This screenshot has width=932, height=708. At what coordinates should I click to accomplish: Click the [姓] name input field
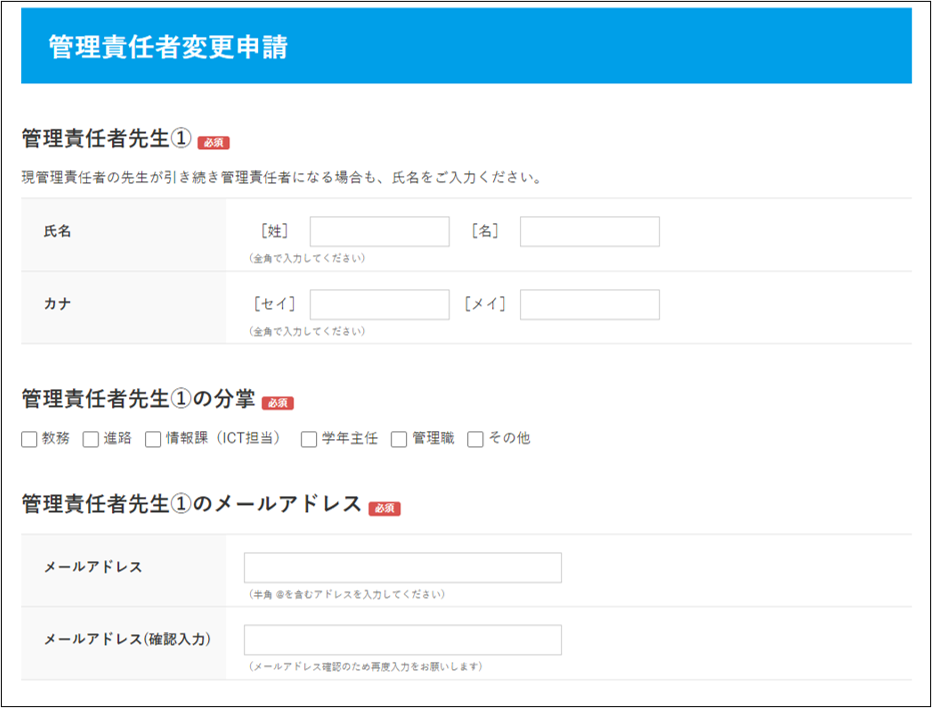(380, 231)
